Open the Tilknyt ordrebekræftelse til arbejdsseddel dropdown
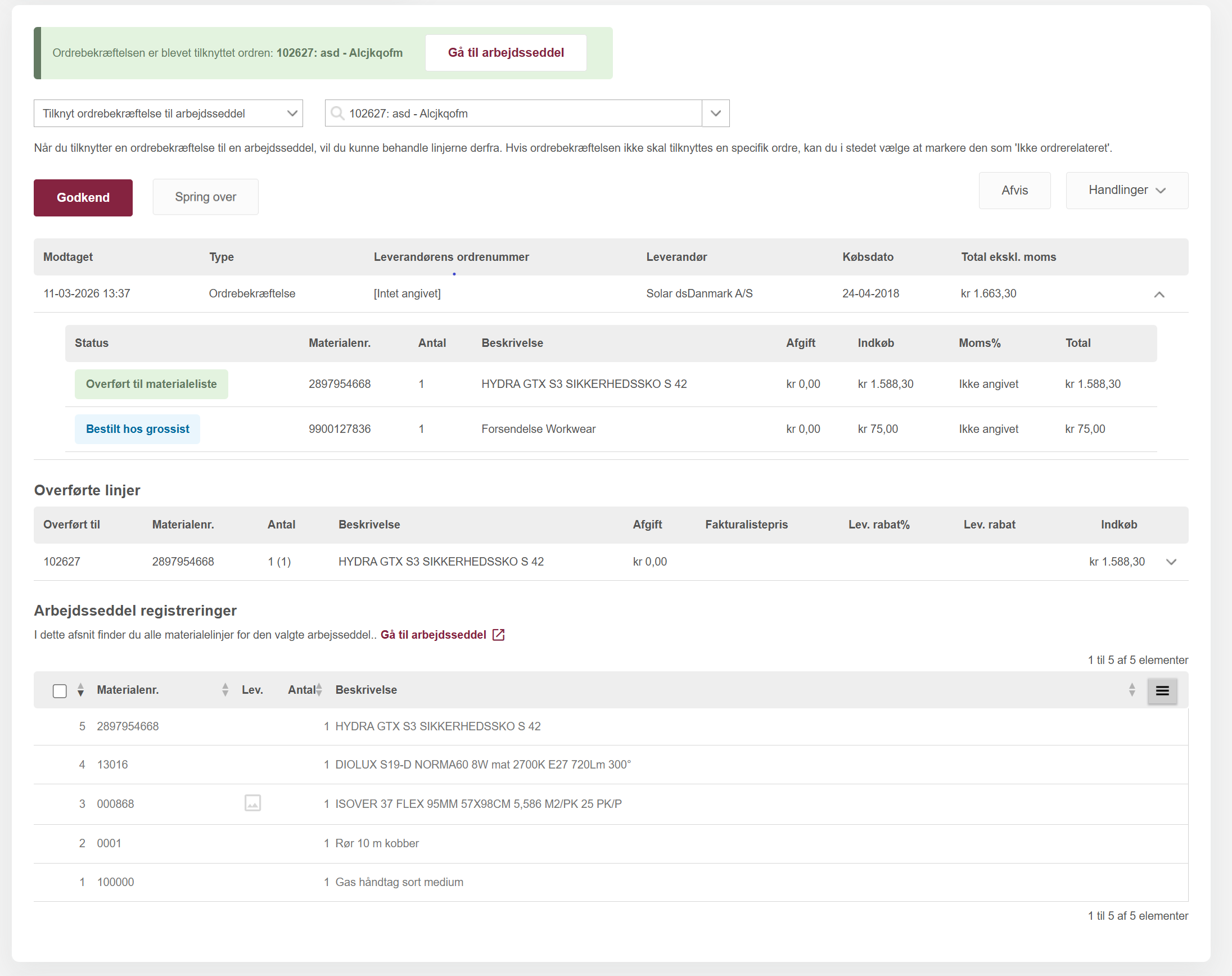This screenshot has width=1232, height=976. coord(168,113)
